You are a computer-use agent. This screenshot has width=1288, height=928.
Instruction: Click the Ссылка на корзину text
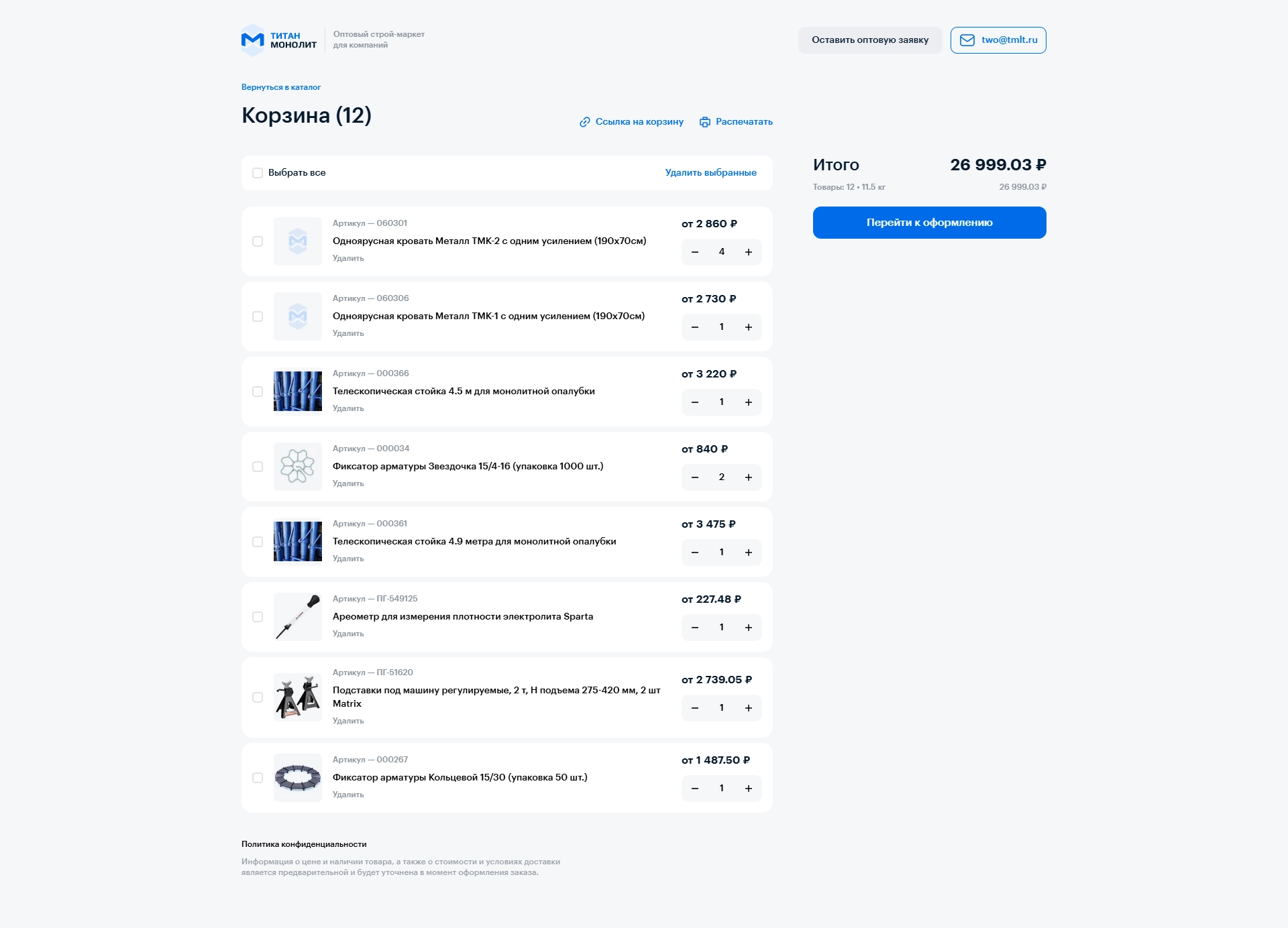pyautogui.click(x=639, y=122)
